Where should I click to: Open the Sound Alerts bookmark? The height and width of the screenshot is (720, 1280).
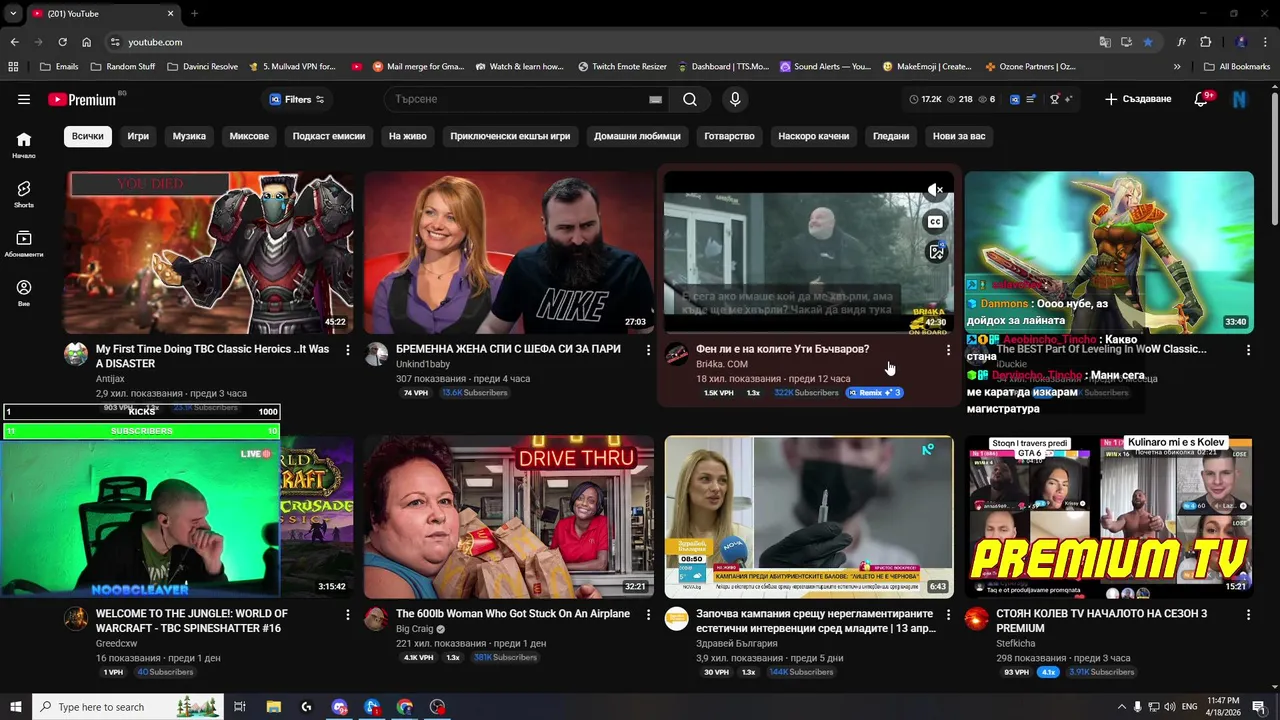pos(825,67)
